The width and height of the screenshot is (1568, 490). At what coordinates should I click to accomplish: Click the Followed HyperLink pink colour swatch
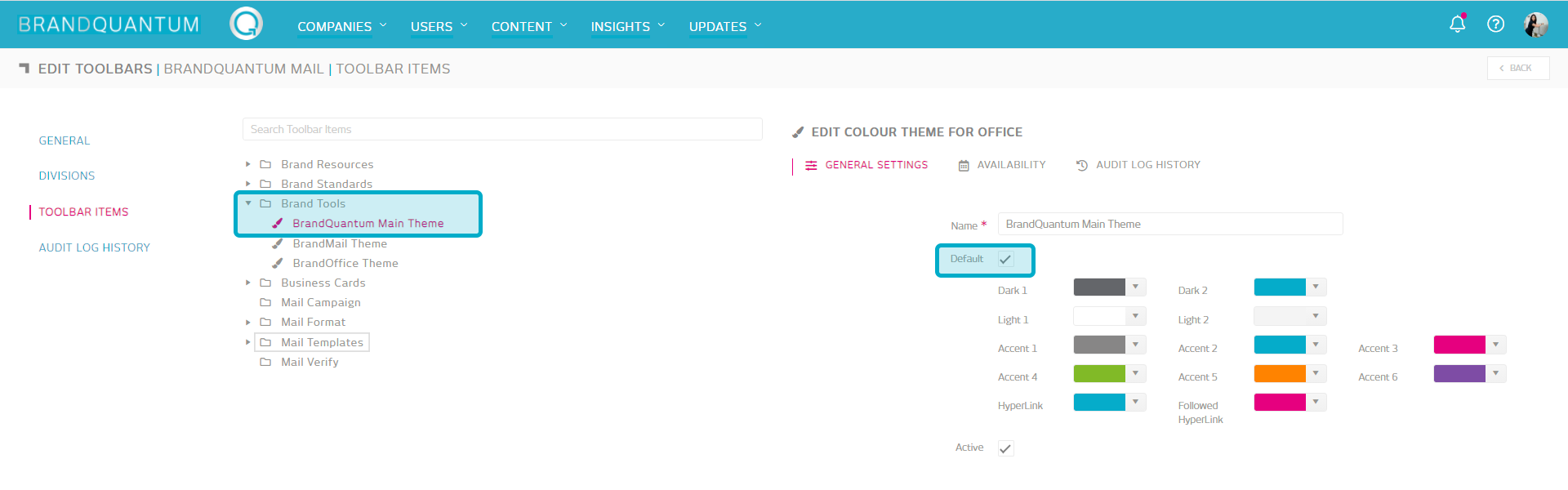[x=1280, y=402]
